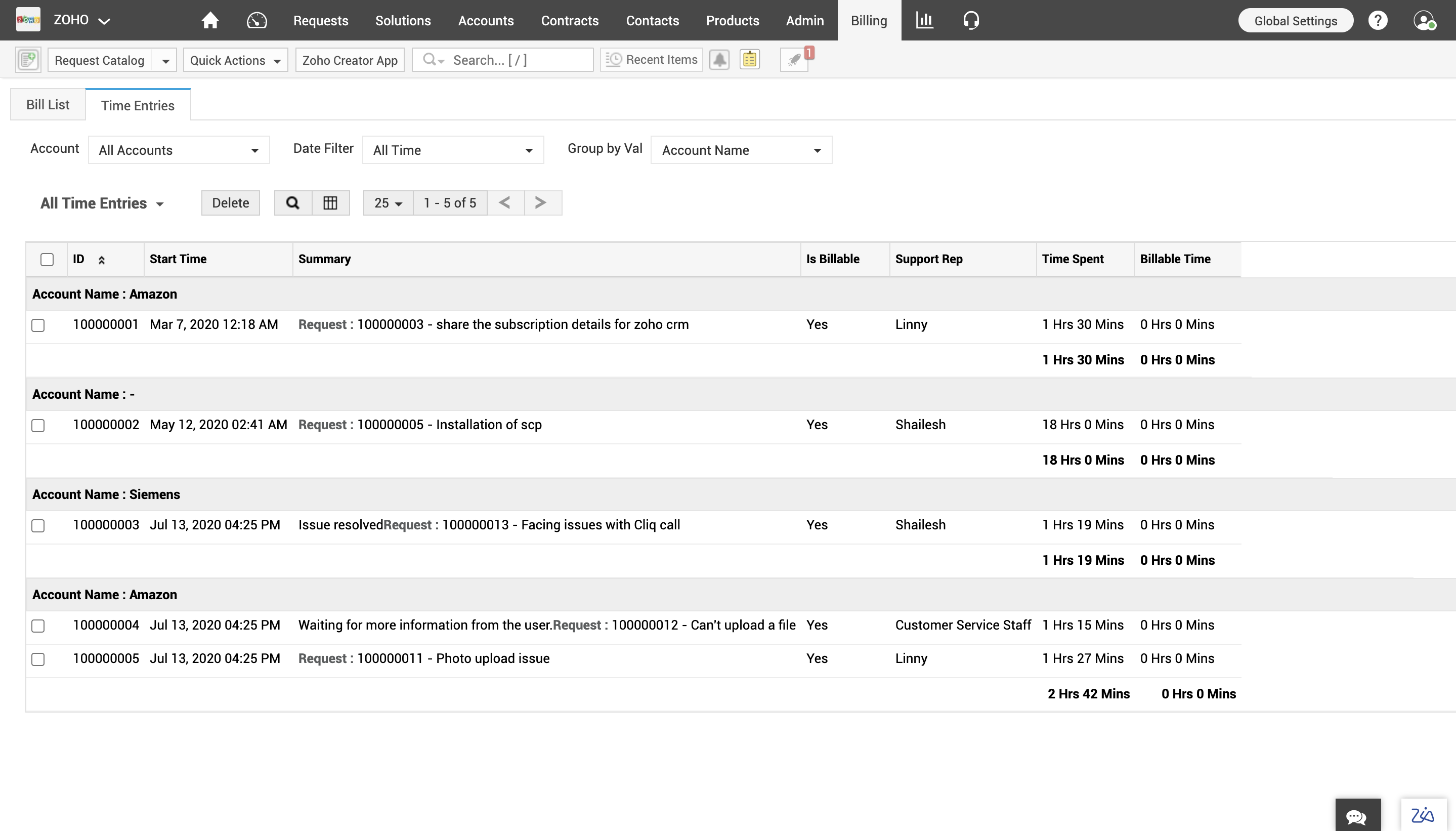This screenshot has width=1456, height=831.
Task: Go to the Home icon
Action: [210, 21]
